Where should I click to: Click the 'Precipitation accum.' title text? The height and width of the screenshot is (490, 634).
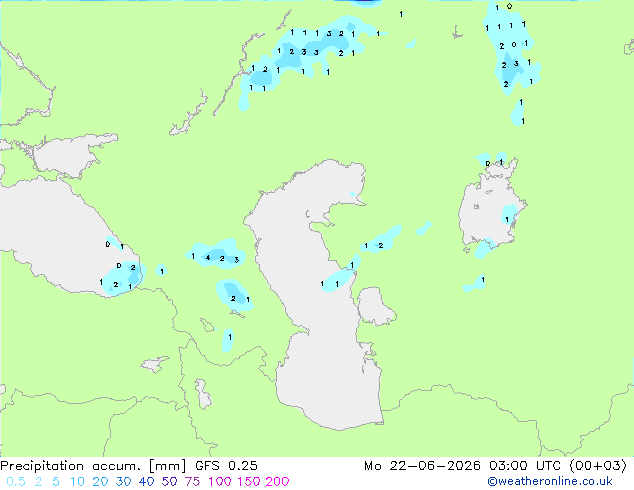click(70, 466)
